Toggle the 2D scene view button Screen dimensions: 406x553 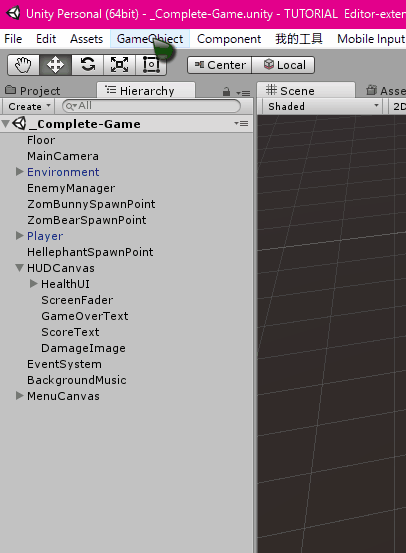(x=398, y=107)
